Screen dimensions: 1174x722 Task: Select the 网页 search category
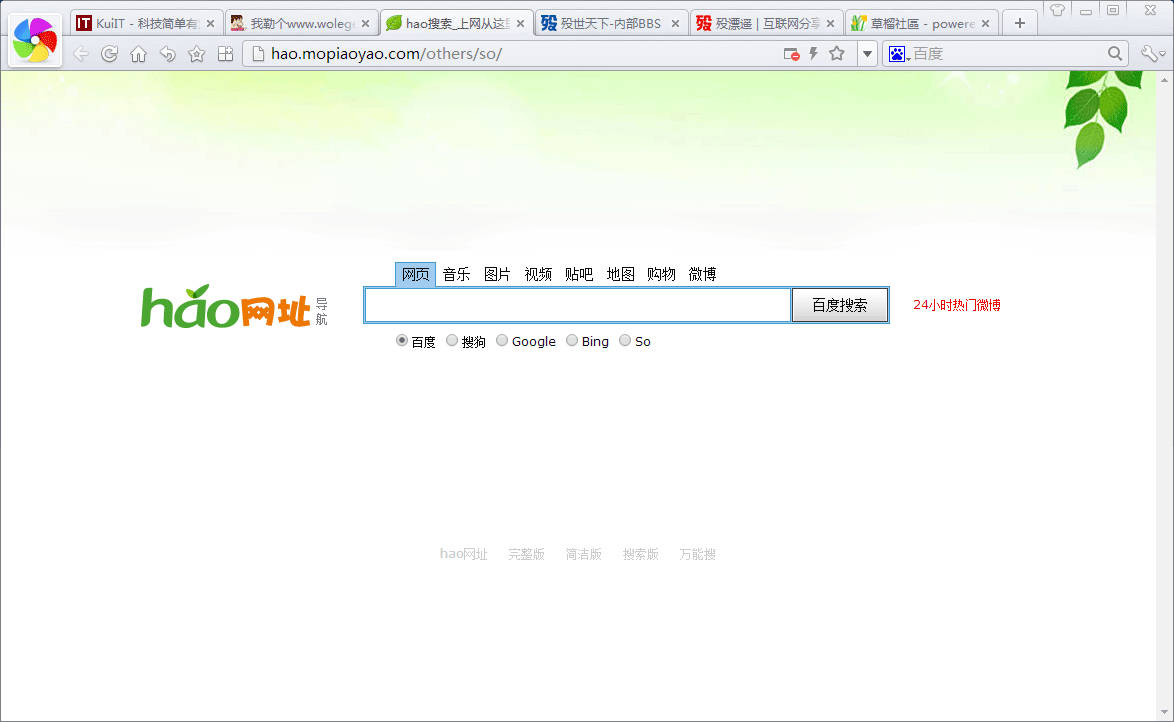tap(416, 274)
